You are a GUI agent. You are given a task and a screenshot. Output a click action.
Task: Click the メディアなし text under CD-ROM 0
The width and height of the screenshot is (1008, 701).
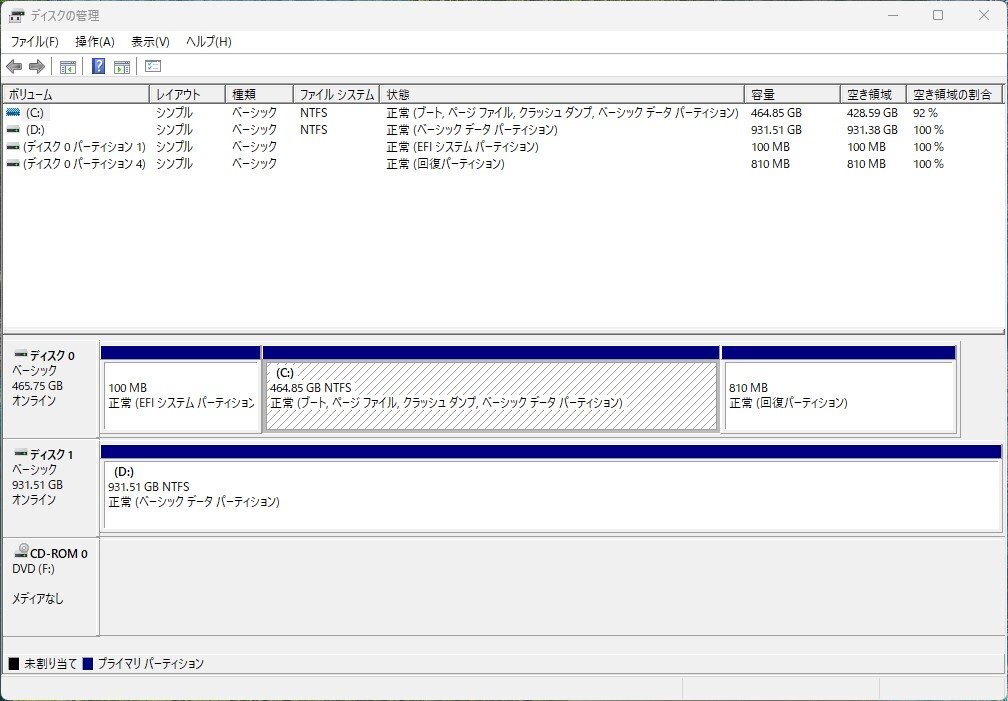(38, 599)
